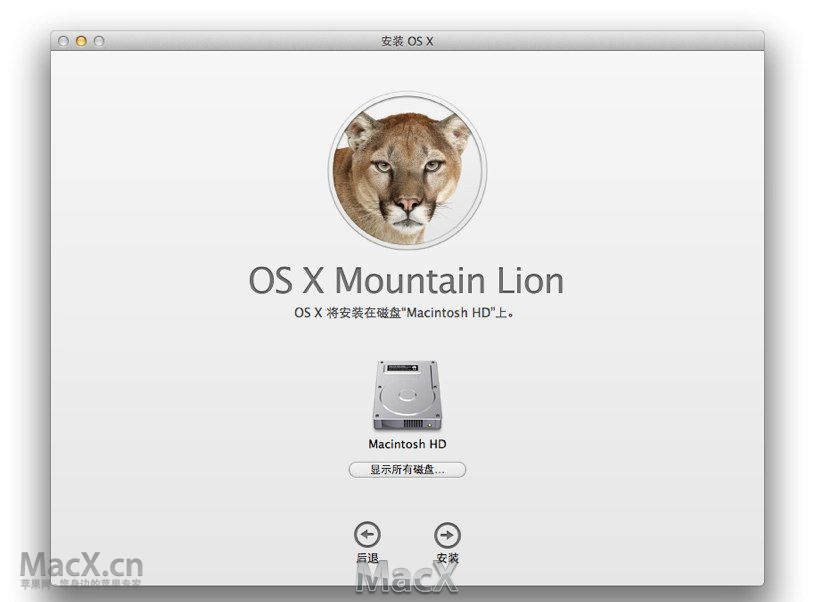Click the install arrow icon (安装)
The height and width of the screenshot is (602, 815).
pos(447,535)
